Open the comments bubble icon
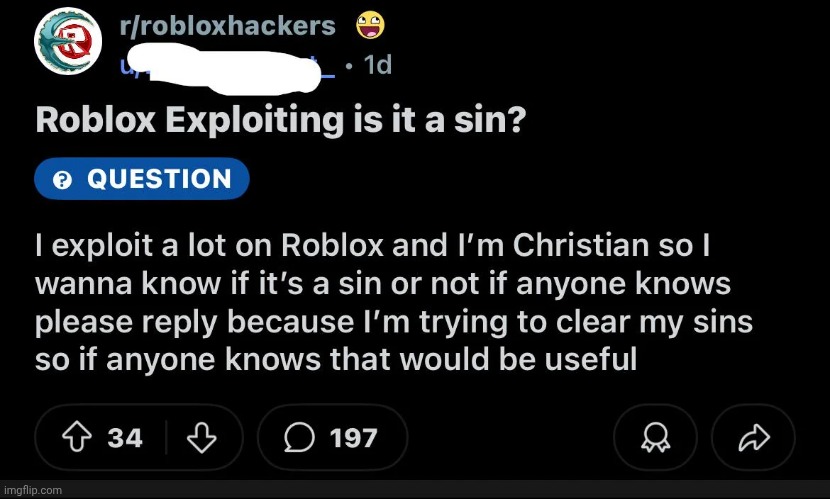The image size is (830, 499). [x=299, y=438]
